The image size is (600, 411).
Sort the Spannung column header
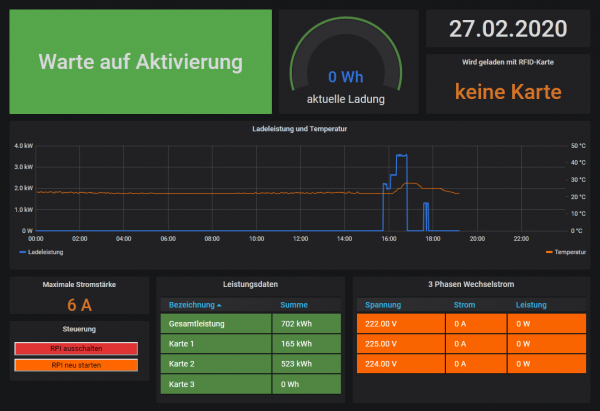point(383,304)
